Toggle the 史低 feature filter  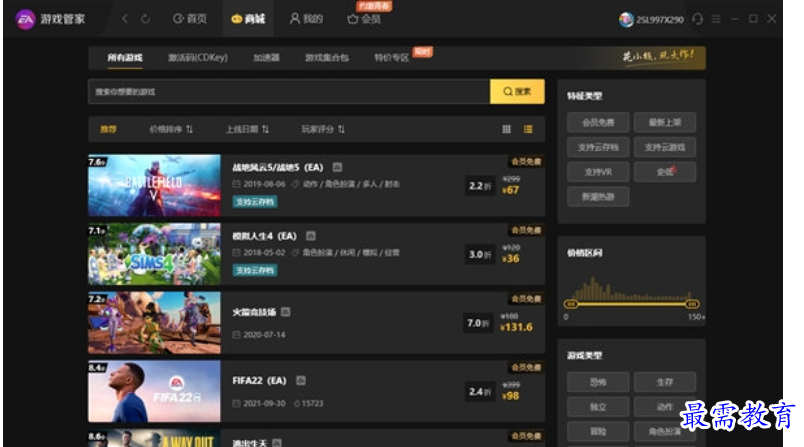pos(665,172)
